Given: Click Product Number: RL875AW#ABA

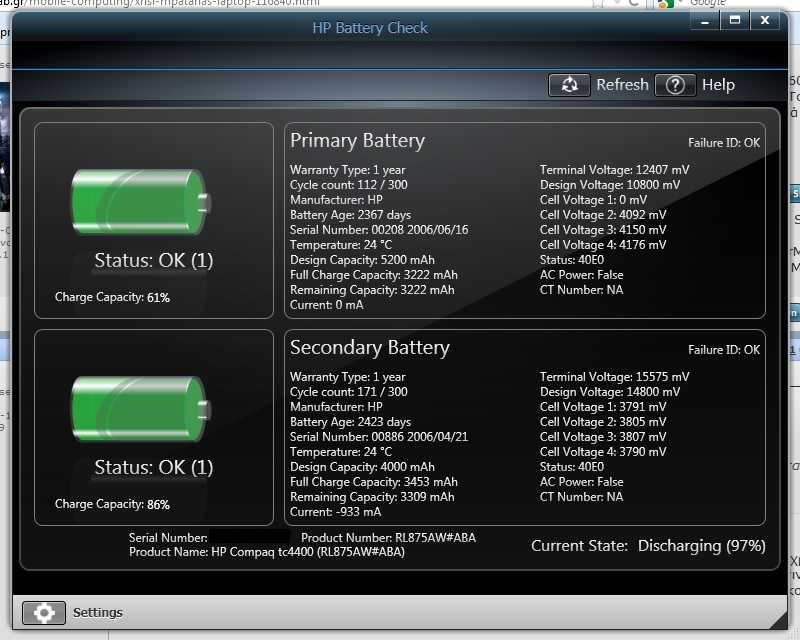Looking at the screenshot, I should coord(388,538).
